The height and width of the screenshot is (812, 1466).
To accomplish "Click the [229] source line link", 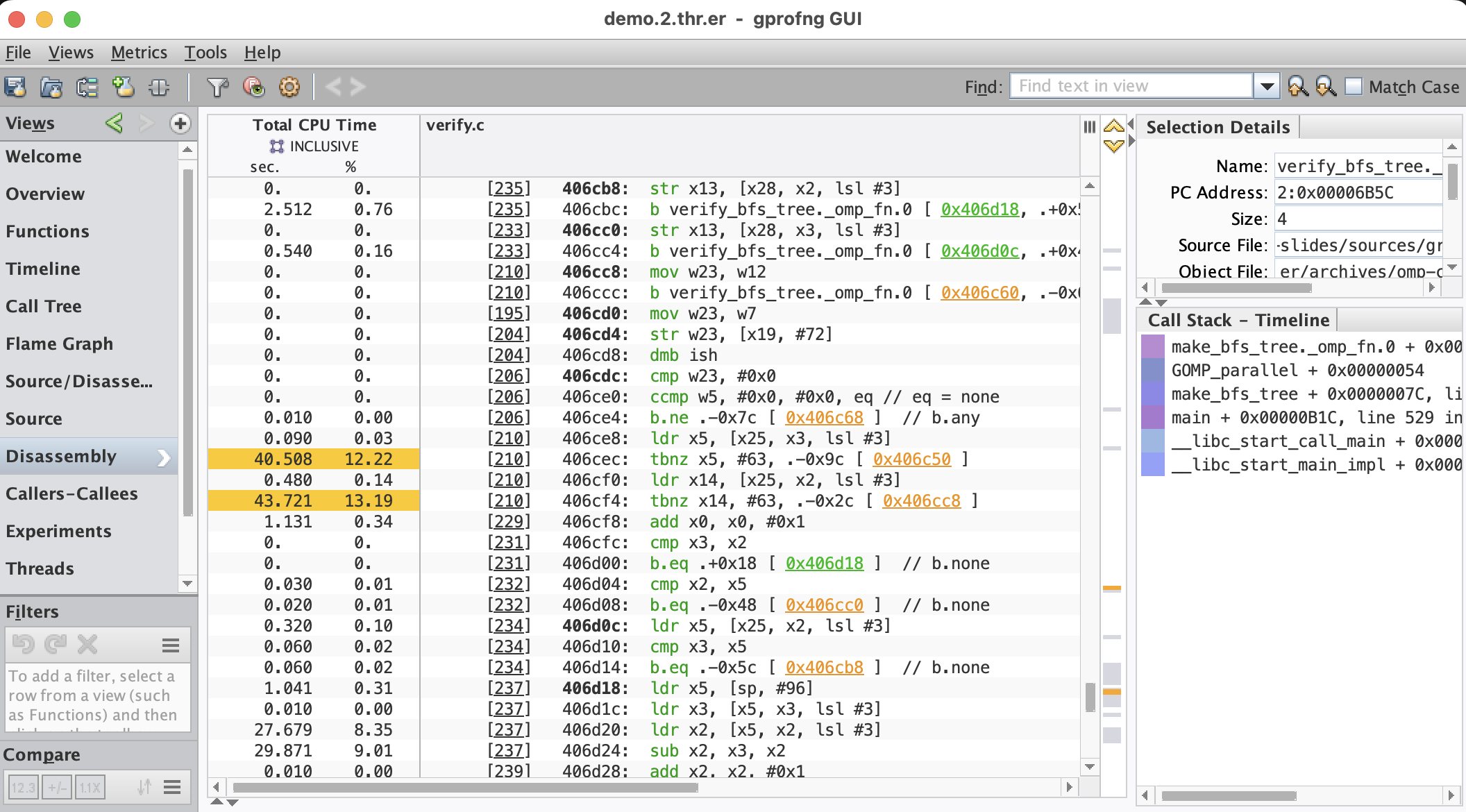I will (x=508, y=522).
